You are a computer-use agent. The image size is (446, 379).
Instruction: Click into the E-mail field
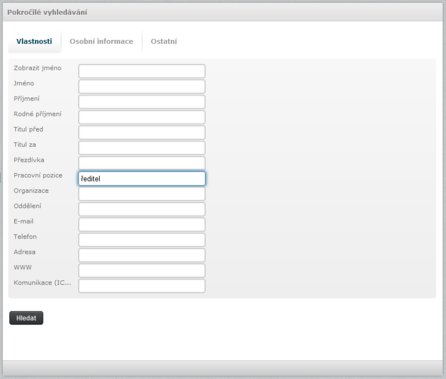click(x=142, y=224)
